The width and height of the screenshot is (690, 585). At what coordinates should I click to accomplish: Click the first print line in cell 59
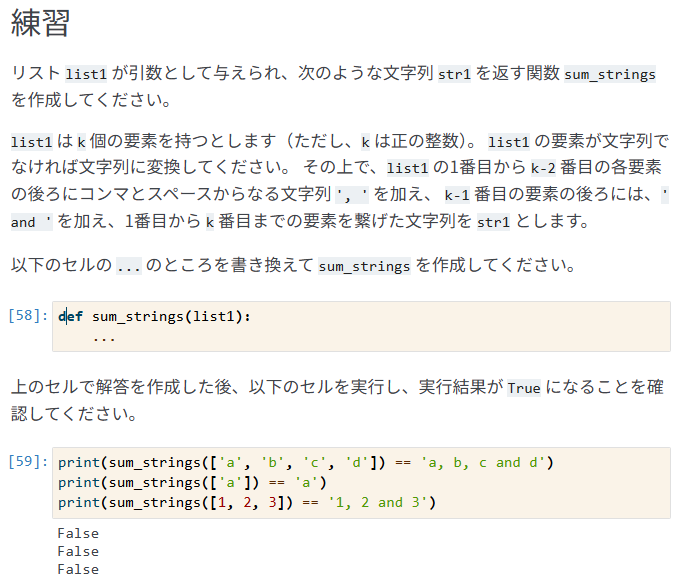[305, 462]
